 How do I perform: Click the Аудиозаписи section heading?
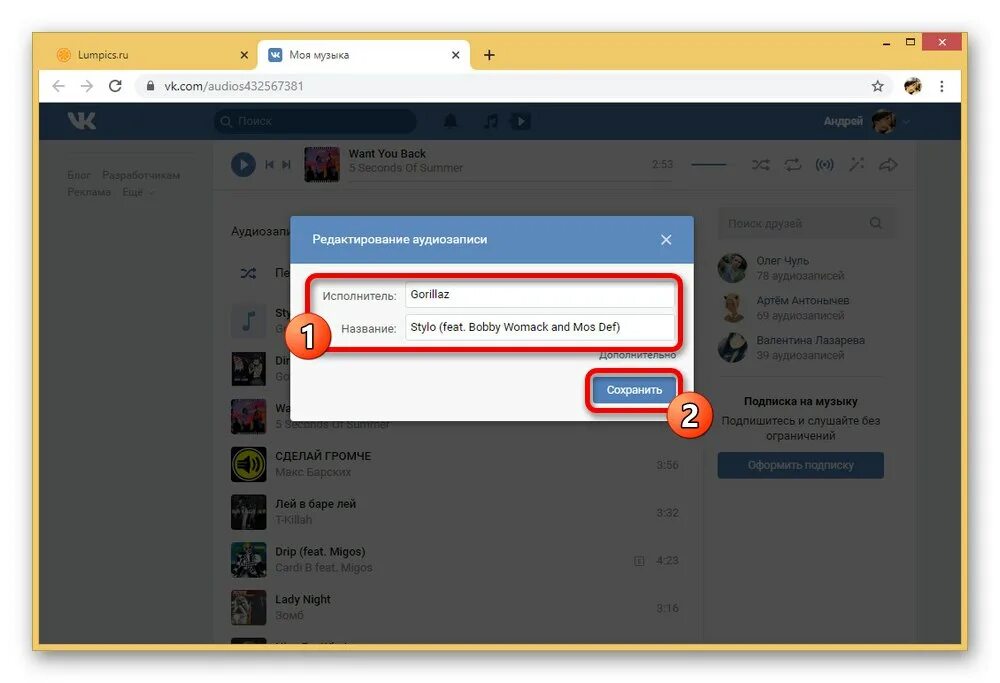point(260,231)
